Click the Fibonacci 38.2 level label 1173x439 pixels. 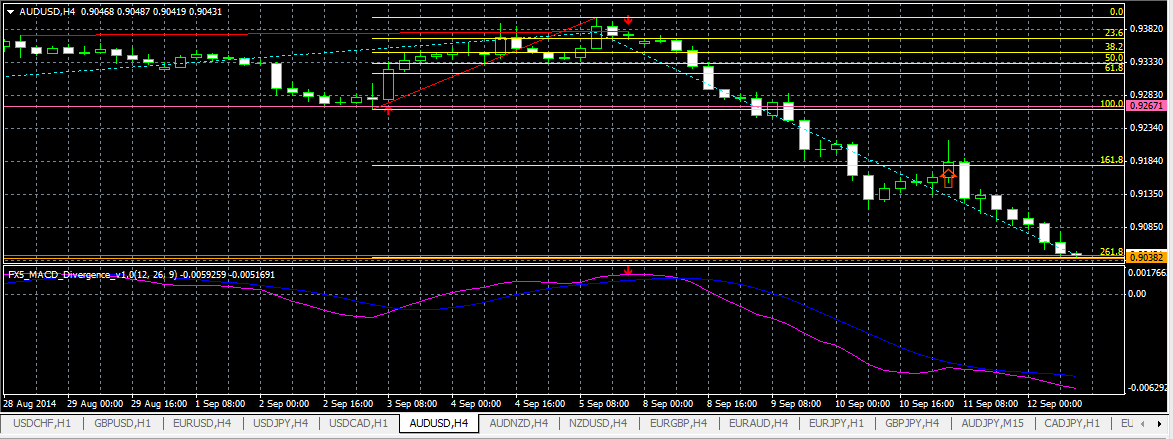click(x=1114, y=46)
